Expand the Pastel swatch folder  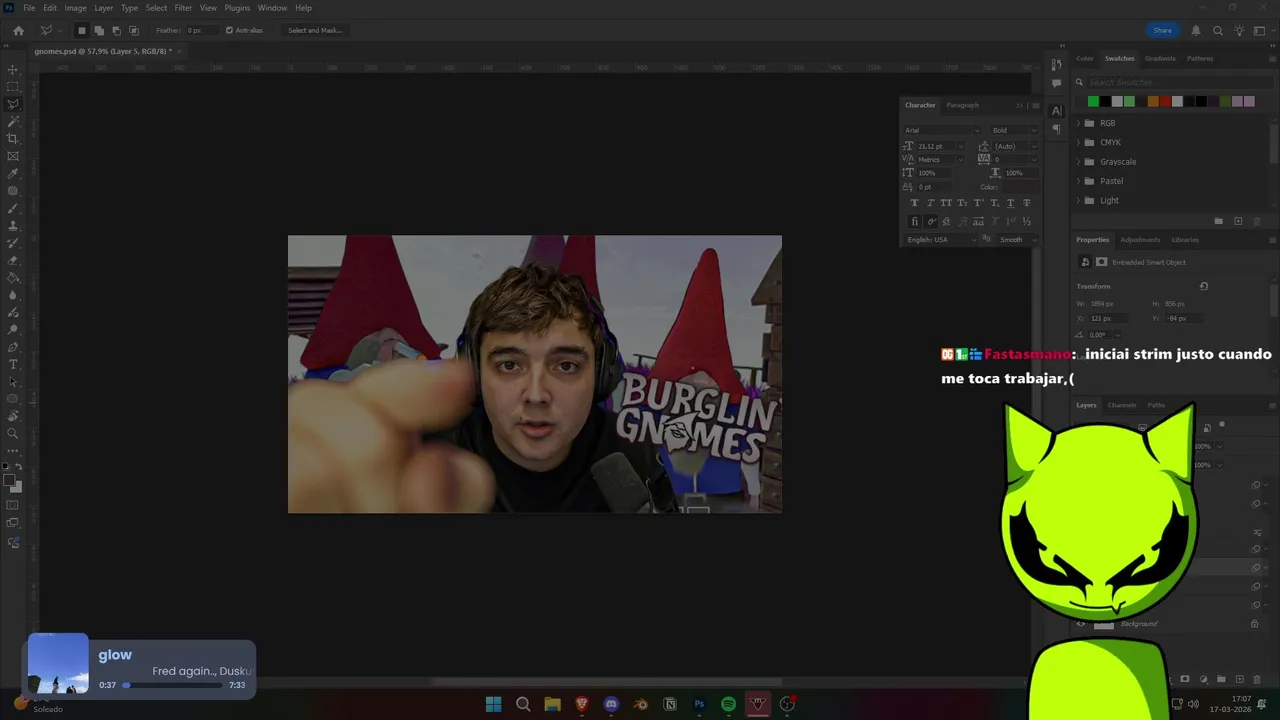click(x=1078, y=181)
